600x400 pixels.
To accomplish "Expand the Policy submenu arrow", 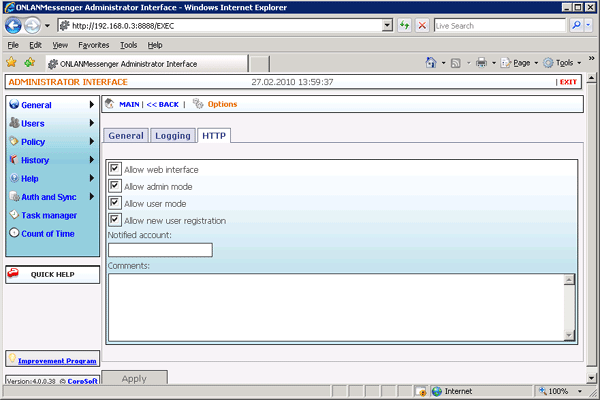I will pos(92,141).
